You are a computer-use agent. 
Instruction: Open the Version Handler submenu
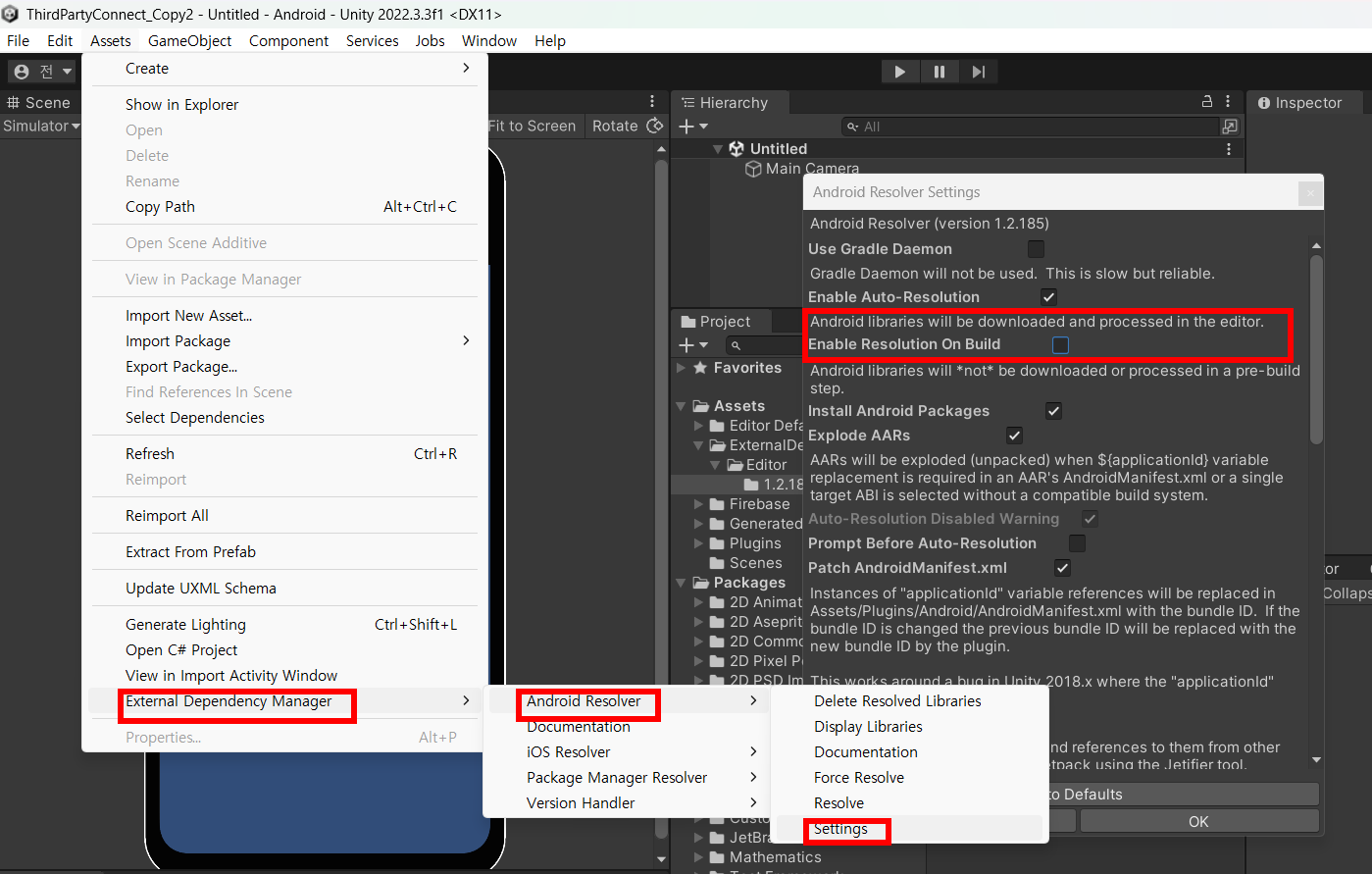(627, 803)
